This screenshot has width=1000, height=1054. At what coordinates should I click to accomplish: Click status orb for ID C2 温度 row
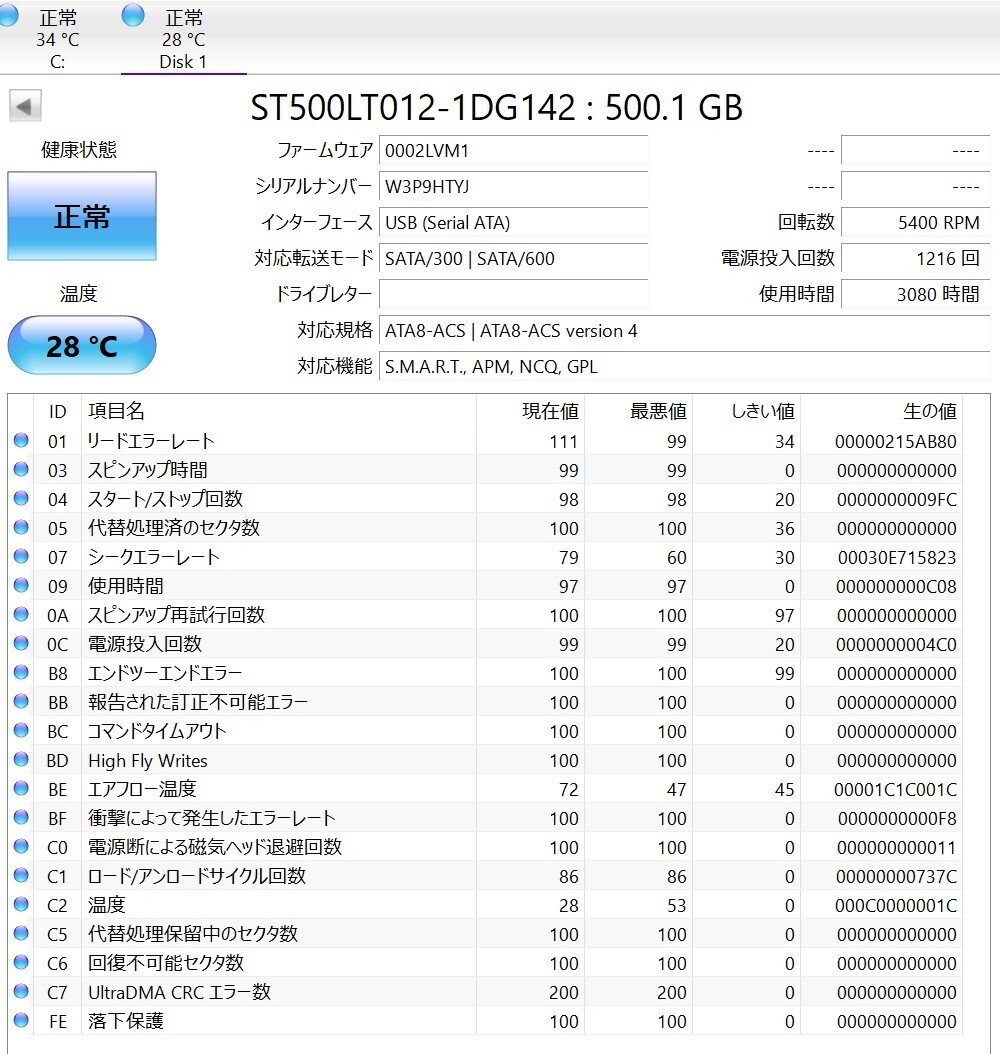pos(21,903)
